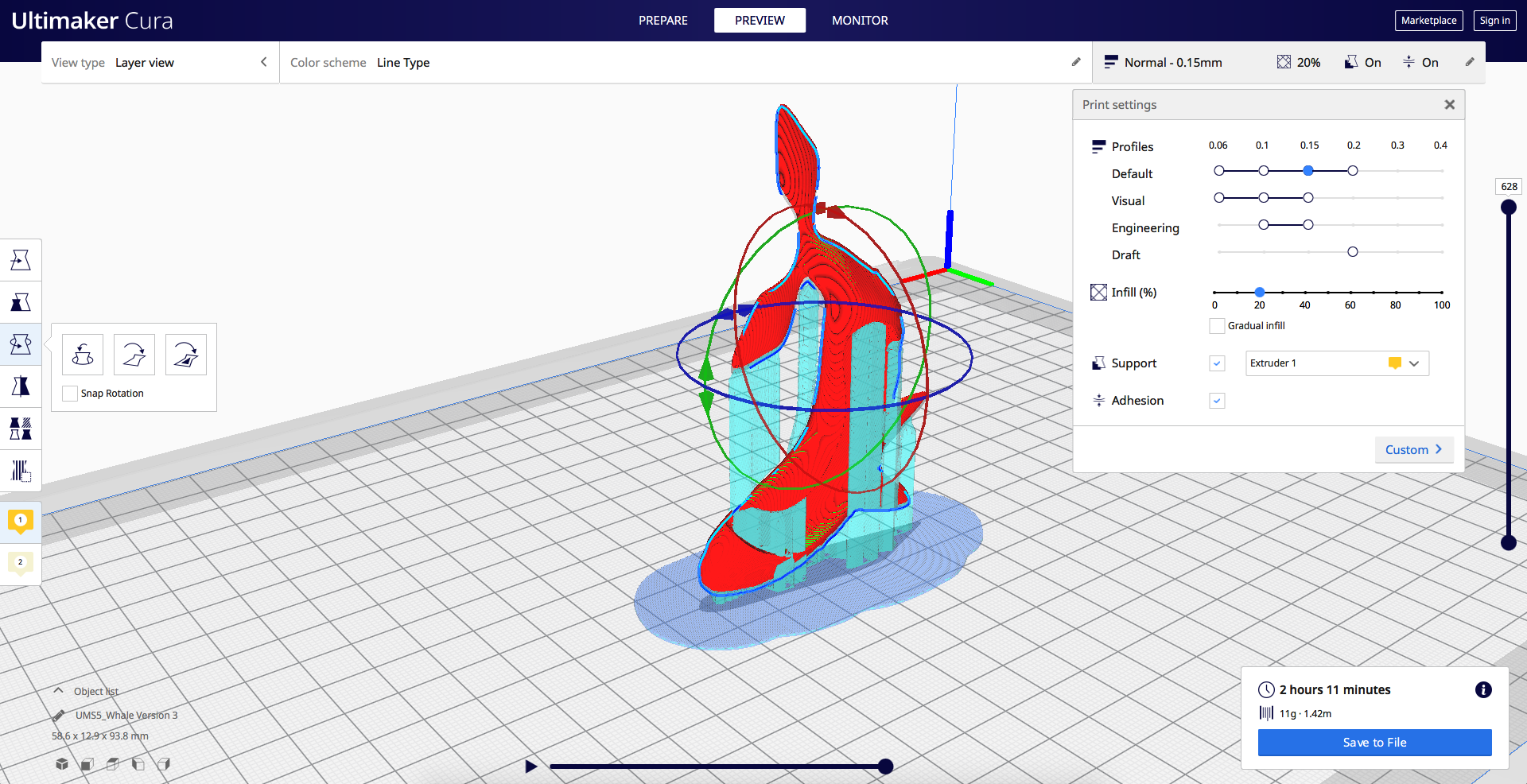The height and width of the screenshot is (784, 1527).
Task: Select Default profile at 0.06 layer height
Action: coord(1219,171)
